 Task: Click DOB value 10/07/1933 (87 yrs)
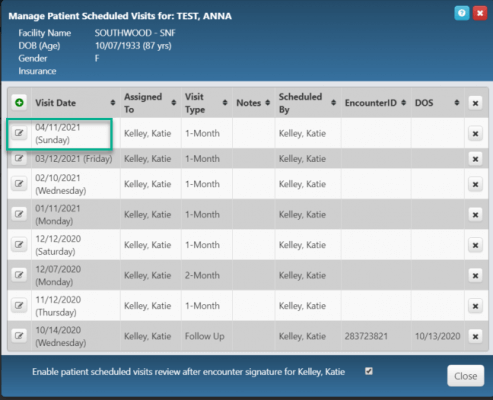click(133, 46)
